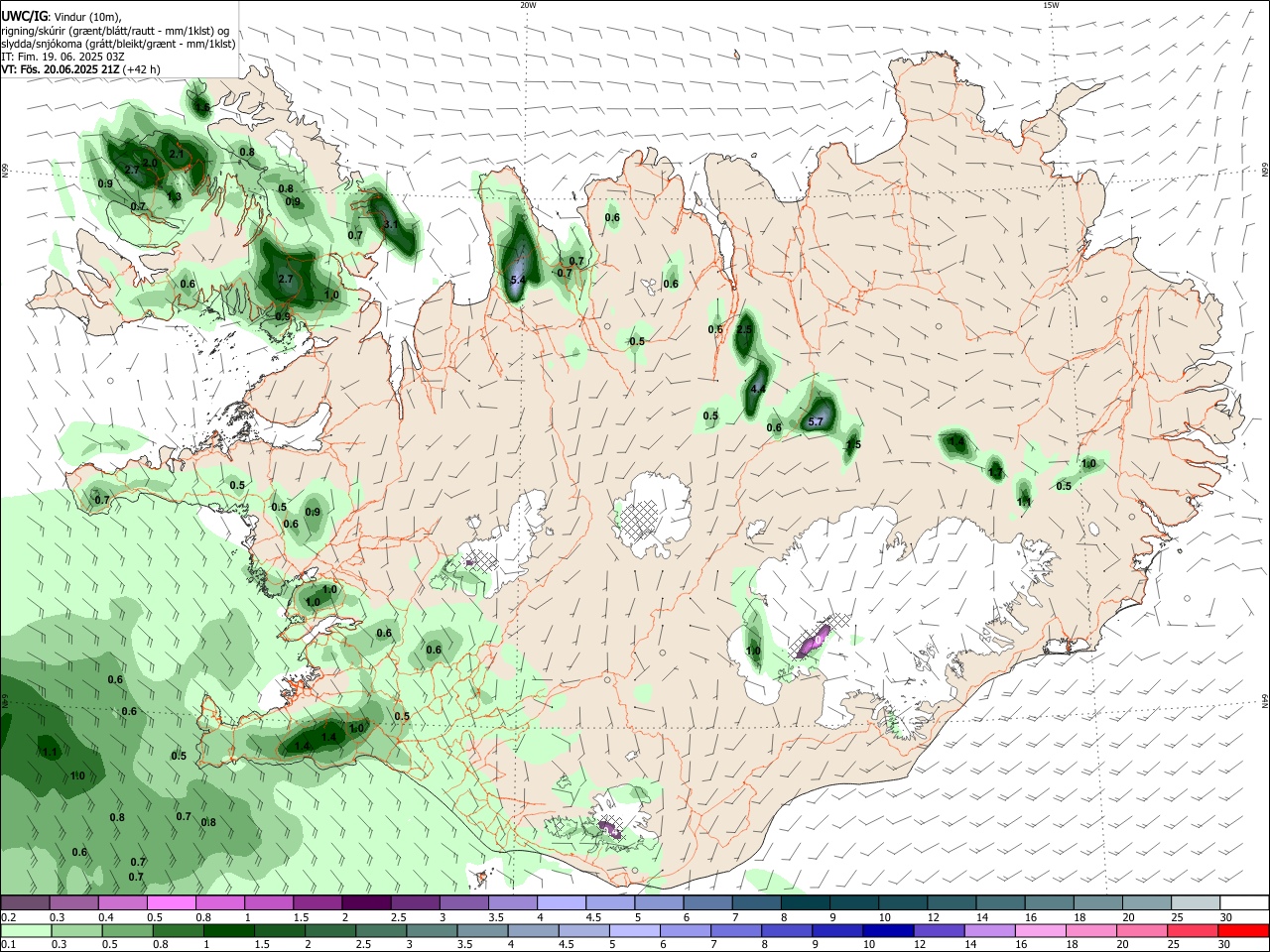This screenshot has height=952, width=1270.
Task: Click the 30 label on the snow scale
Action: (x=1225, y=917)
